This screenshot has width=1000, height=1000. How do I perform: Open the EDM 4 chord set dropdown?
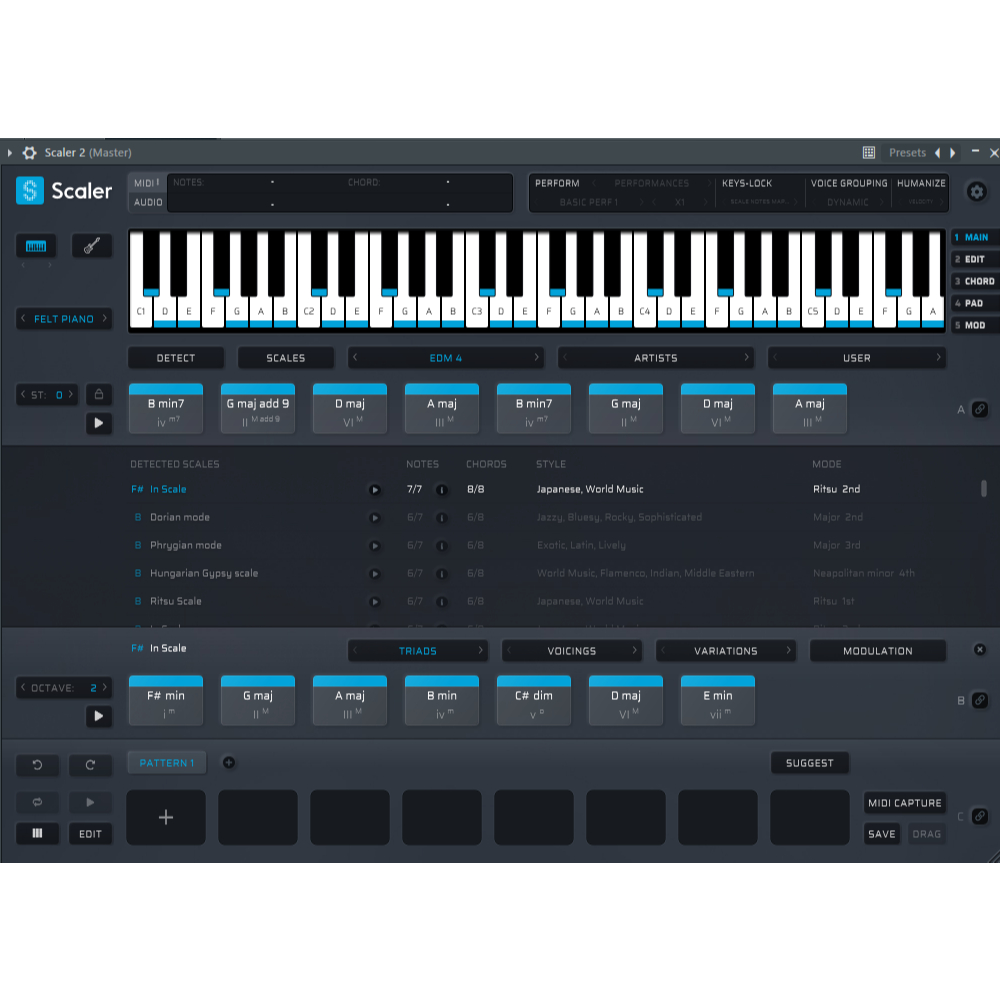(446, 358)
